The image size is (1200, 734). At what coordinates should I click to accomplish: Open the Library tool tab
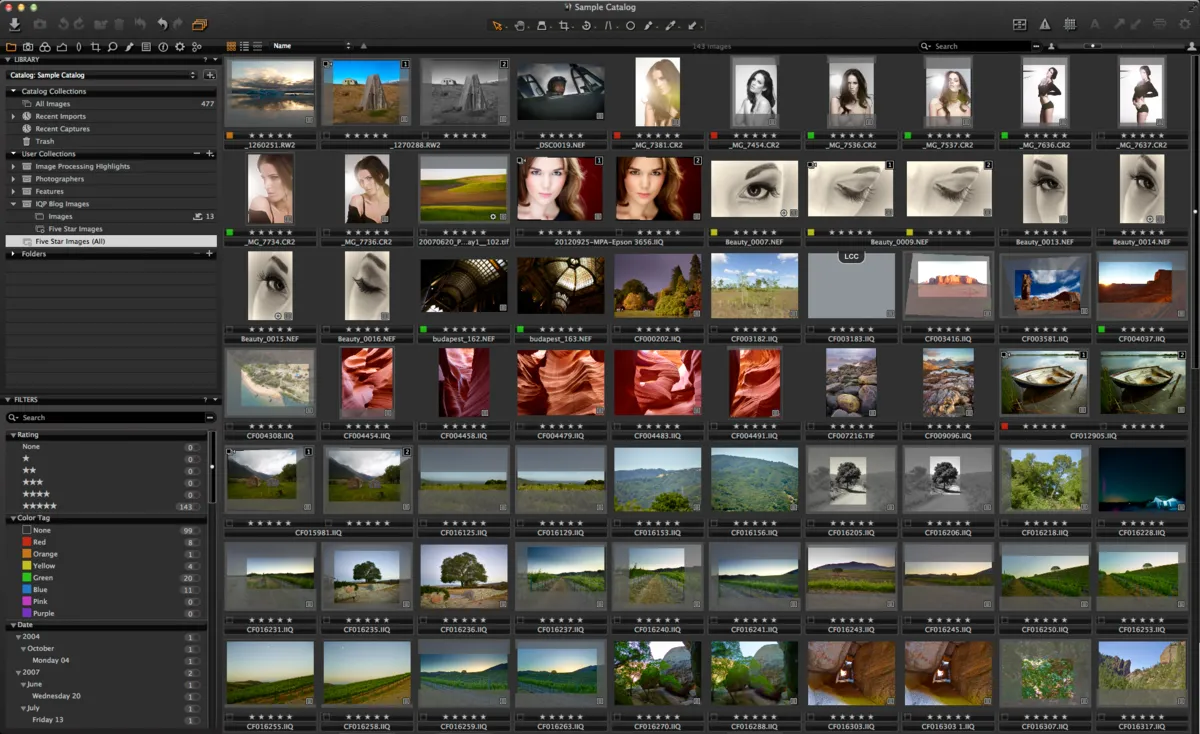[14, 47]
